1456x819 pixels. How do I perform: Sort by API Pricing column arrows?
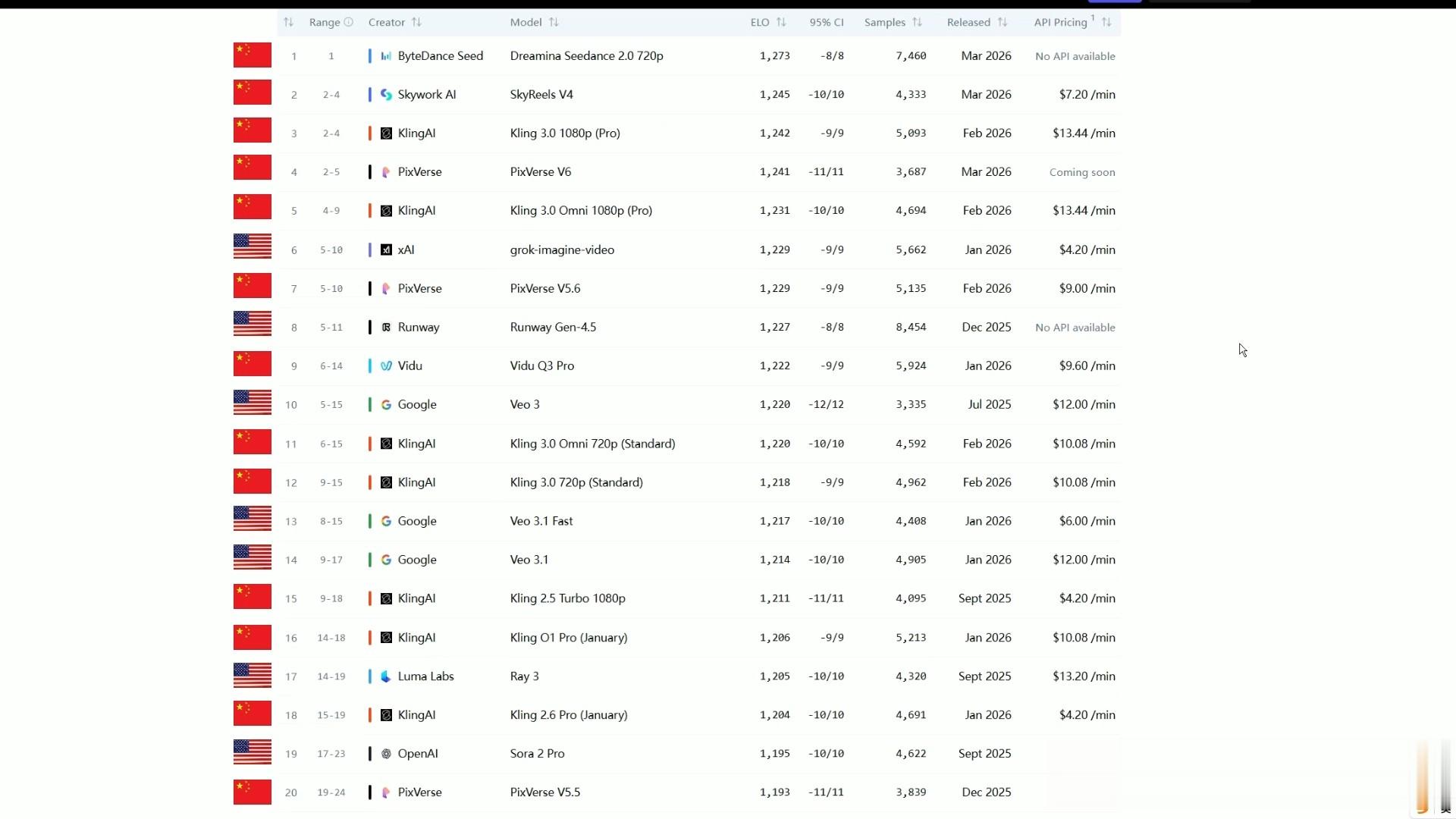(1106, 22)
